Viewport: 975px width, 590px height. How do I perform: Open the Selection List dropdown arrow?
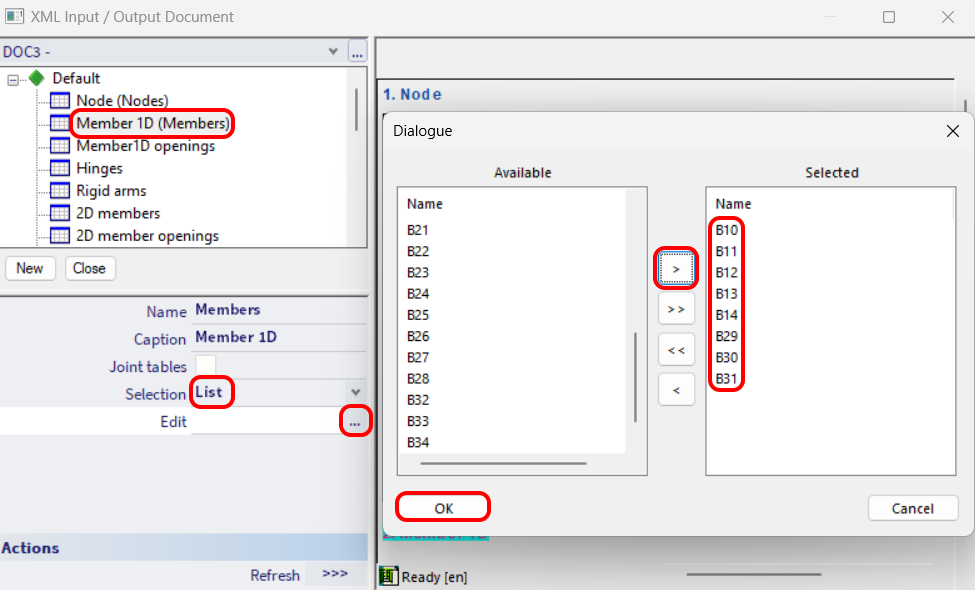[356, 392]
